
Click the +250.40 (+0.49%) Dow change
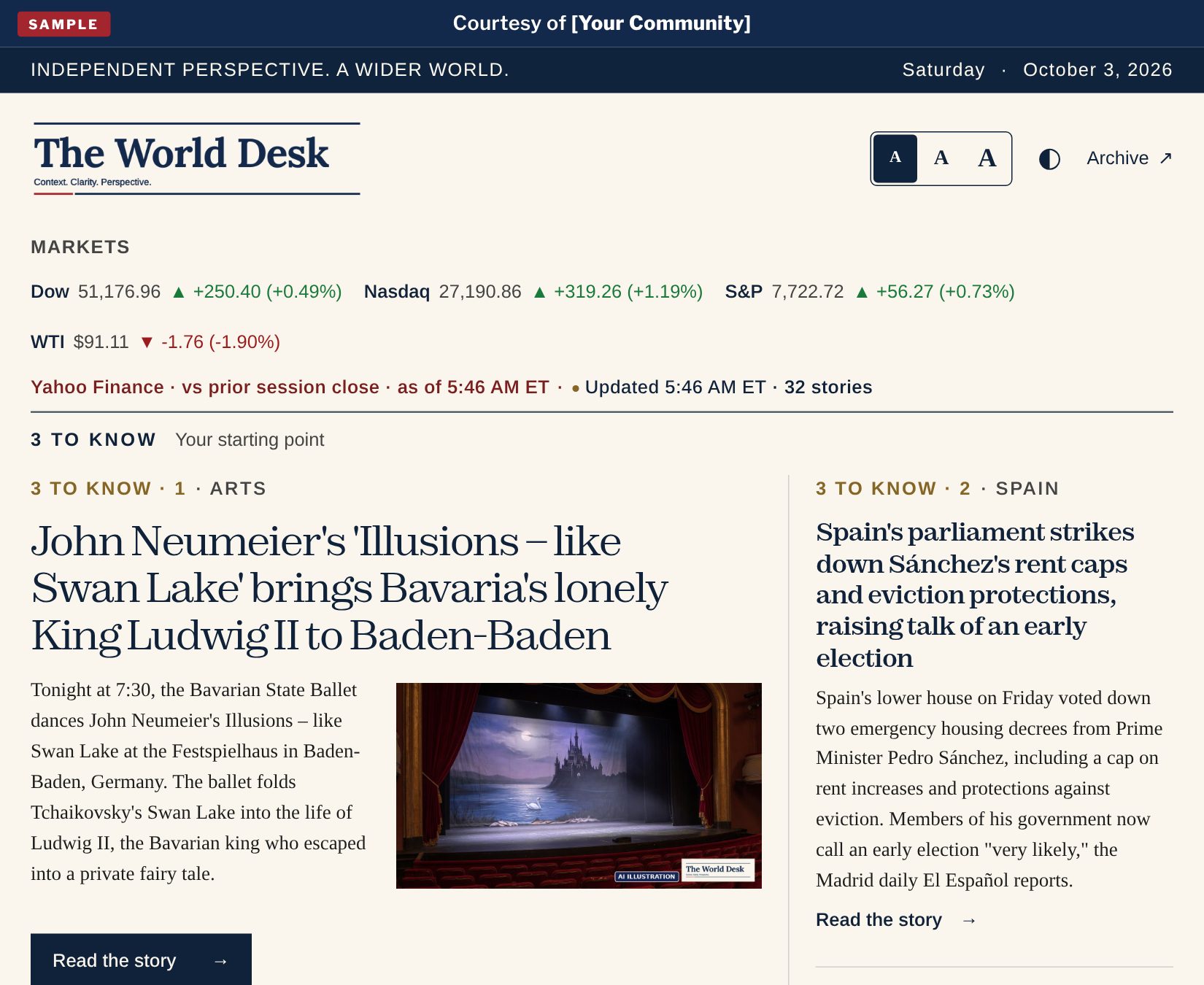coord(267,292)
